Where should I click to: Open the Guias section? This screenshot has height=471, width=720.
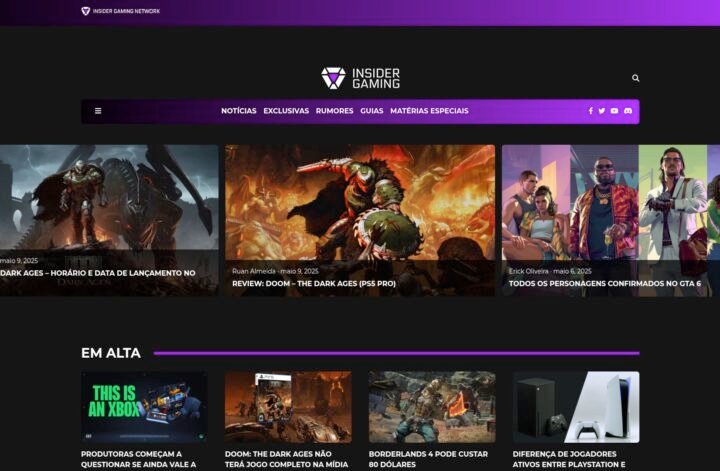click(371, 111)
